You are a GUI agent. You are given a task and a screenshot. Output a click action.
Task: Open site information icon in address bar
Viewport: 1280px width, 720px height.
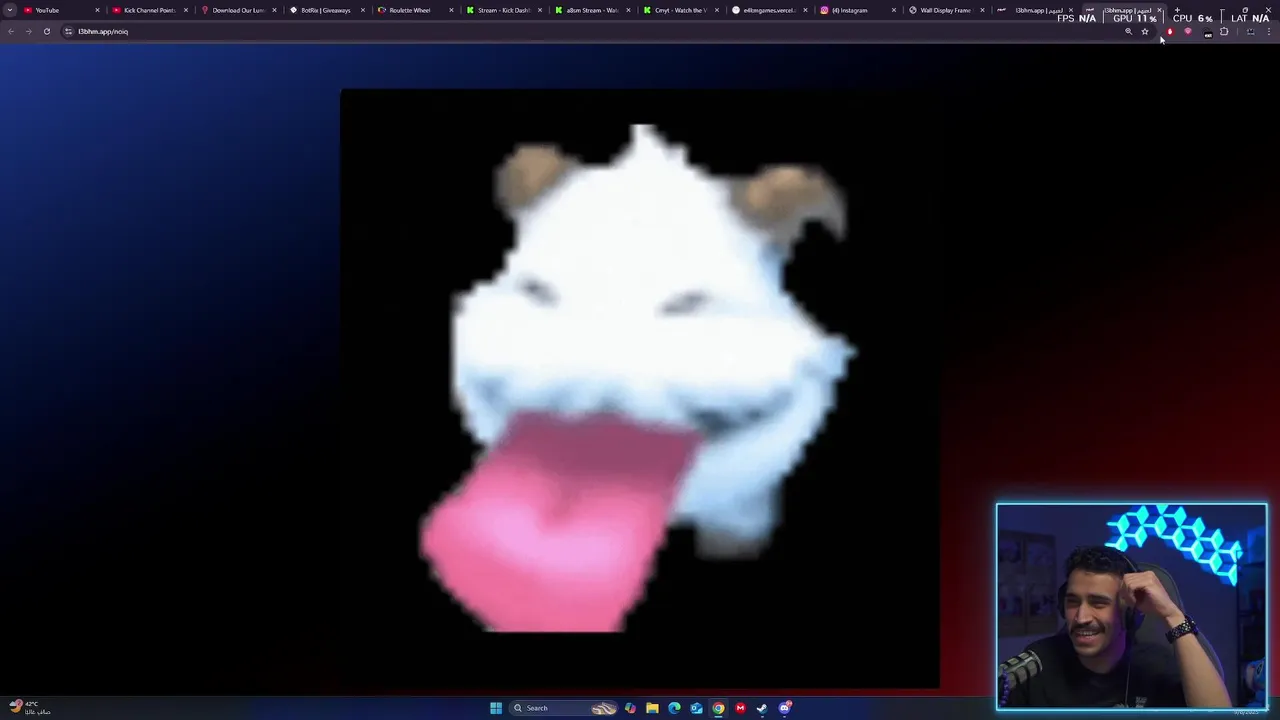pos(68,31)
